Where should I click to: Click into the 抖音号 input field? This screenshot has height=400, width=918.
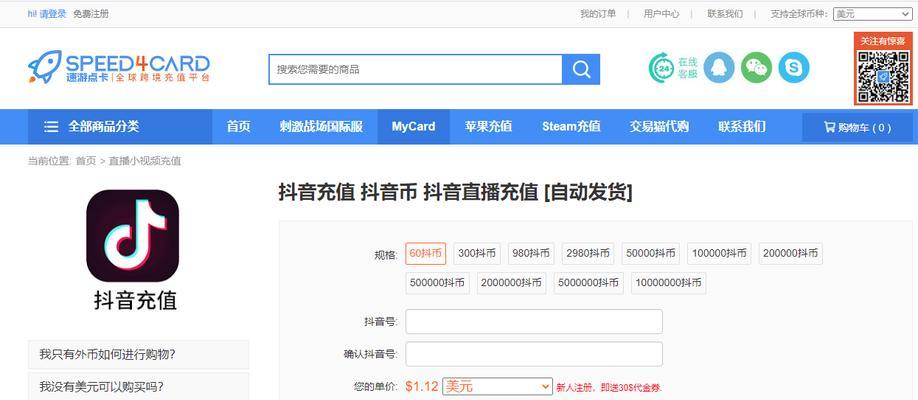pos(534,322)
